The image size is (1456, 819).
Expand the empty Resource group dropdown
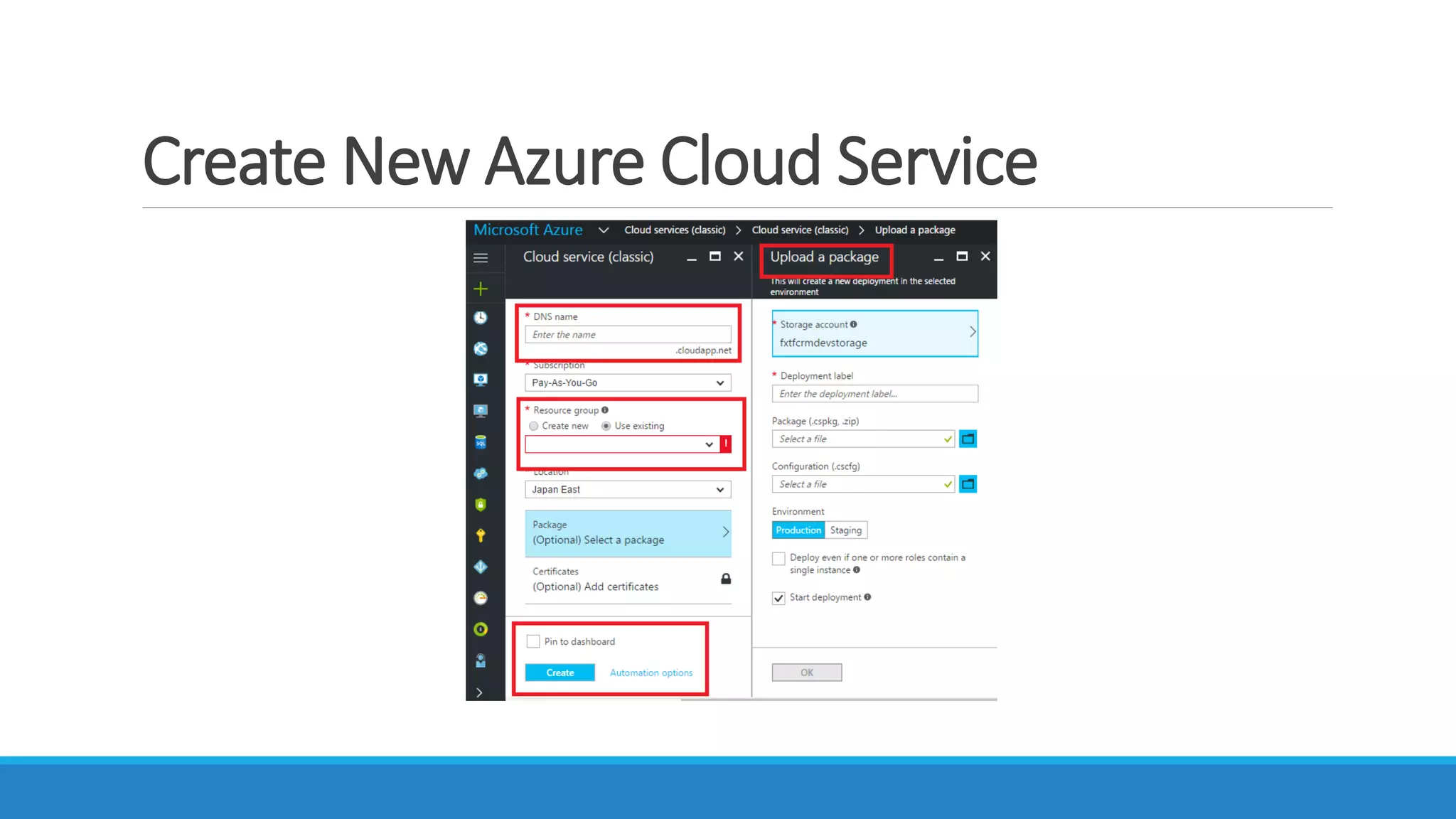click(622, 444)
